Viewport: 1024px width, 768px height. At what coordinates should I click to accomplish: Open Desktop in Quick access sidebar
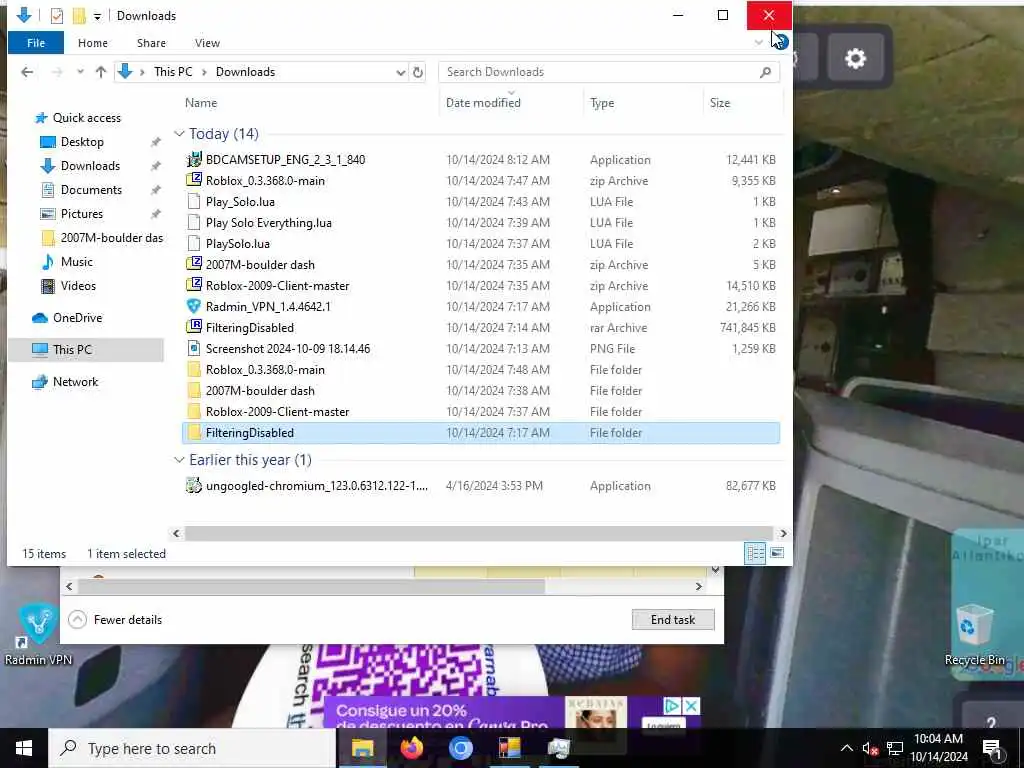82,142
